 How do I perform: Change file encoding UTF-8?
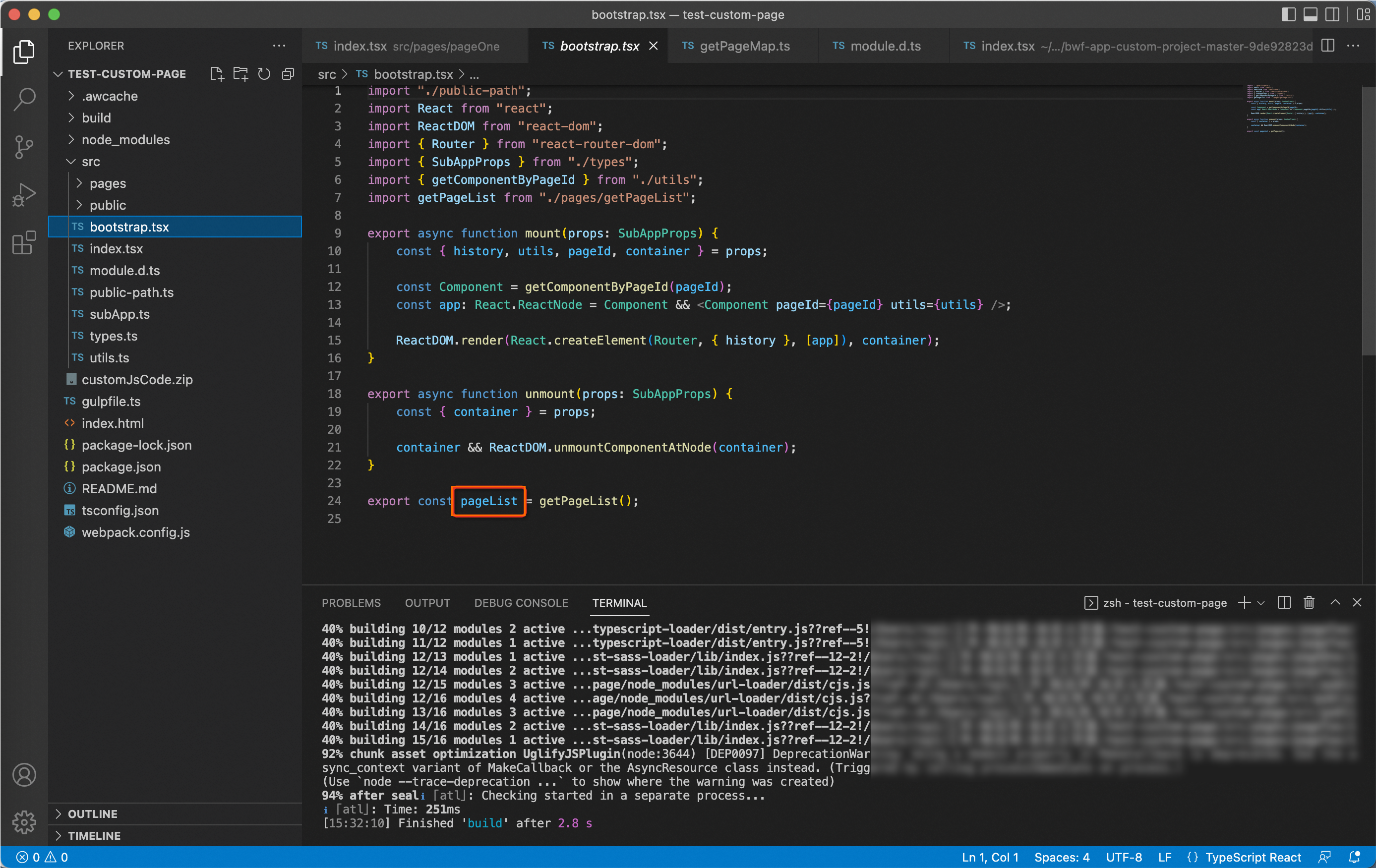coord(1124,857)
